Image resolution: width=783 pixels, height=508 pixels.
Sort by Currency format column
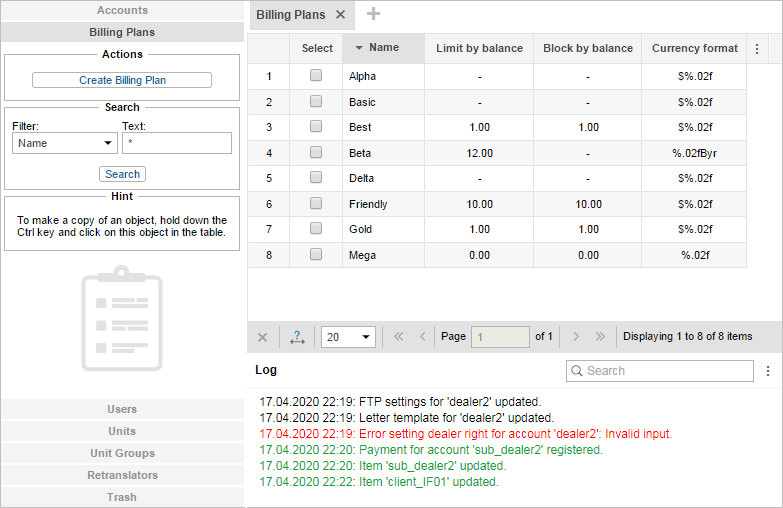point(695,48)
